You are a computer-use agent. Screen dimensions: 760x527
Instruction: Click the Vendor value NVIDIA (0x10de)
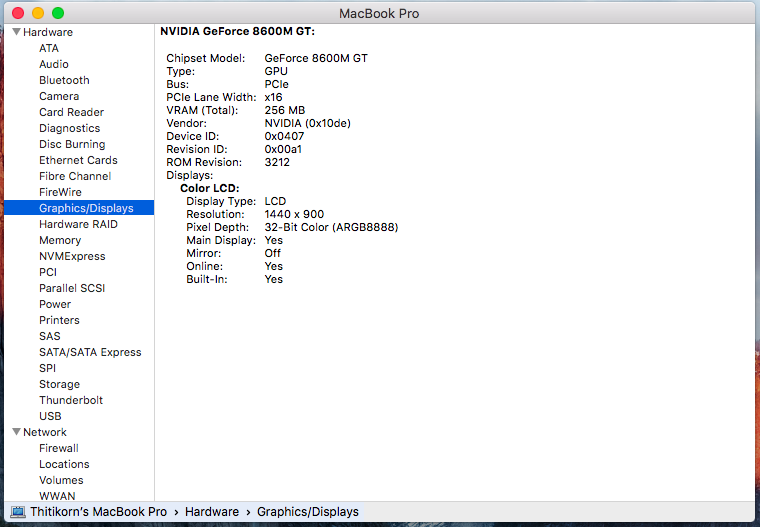tap(307, 123)
